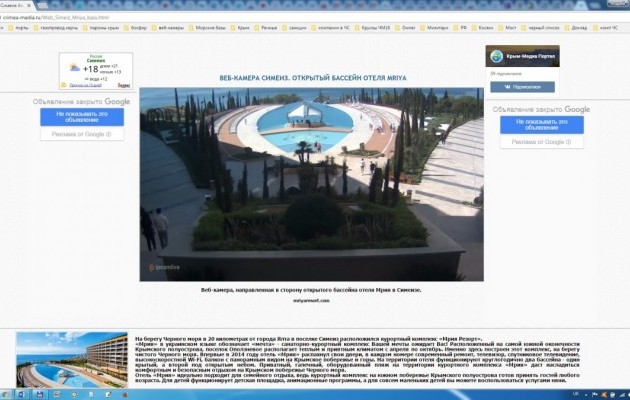Click the right 'Объявление закрыто Google' text
This screenshot has width=630, height=400.
[x=541, y=109]
